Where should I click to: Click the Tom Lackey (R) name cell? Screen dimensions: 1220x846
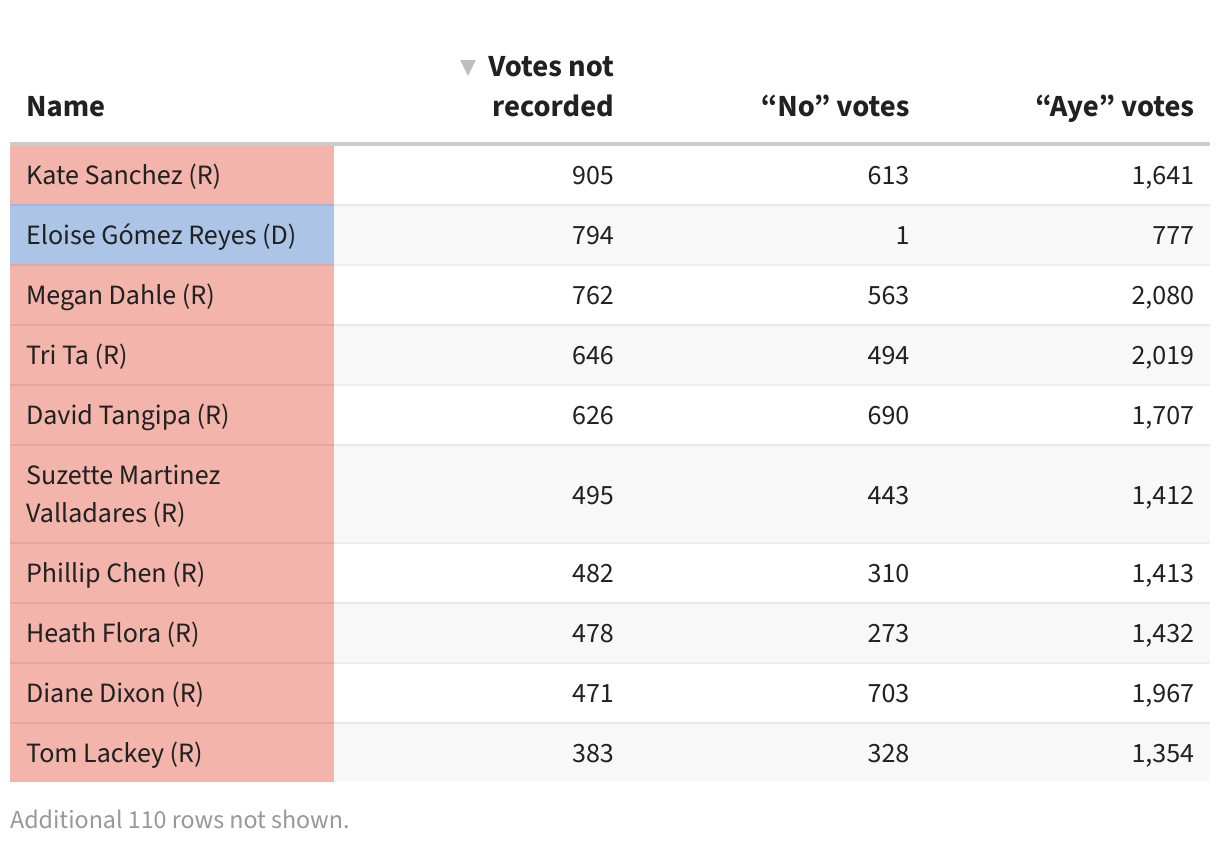tap(114, 753)
